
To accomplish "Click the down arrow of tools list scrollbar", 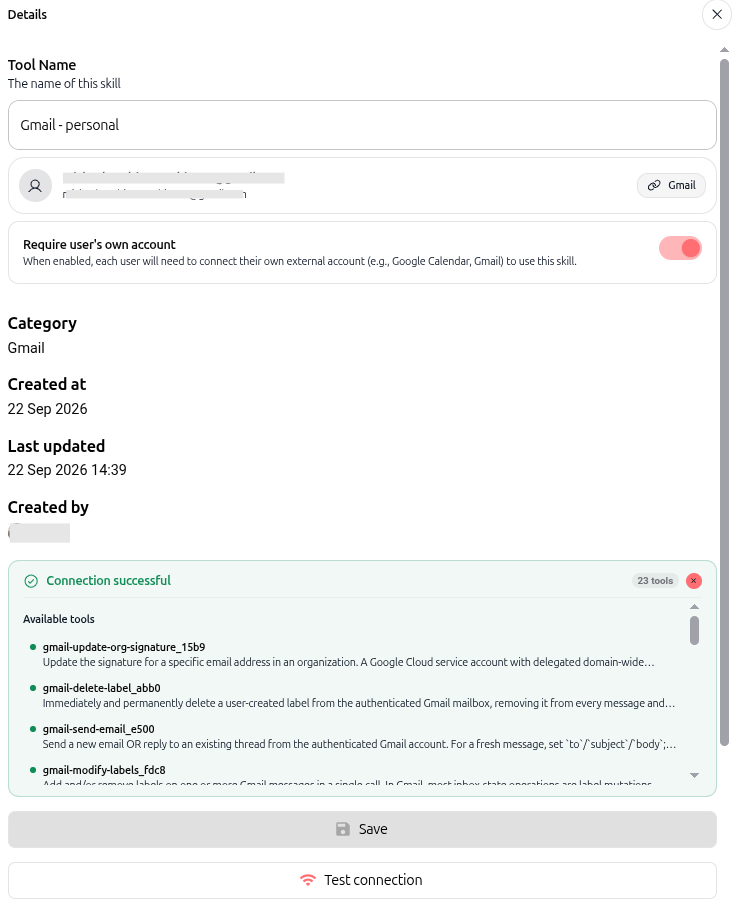I will point(694,775).
